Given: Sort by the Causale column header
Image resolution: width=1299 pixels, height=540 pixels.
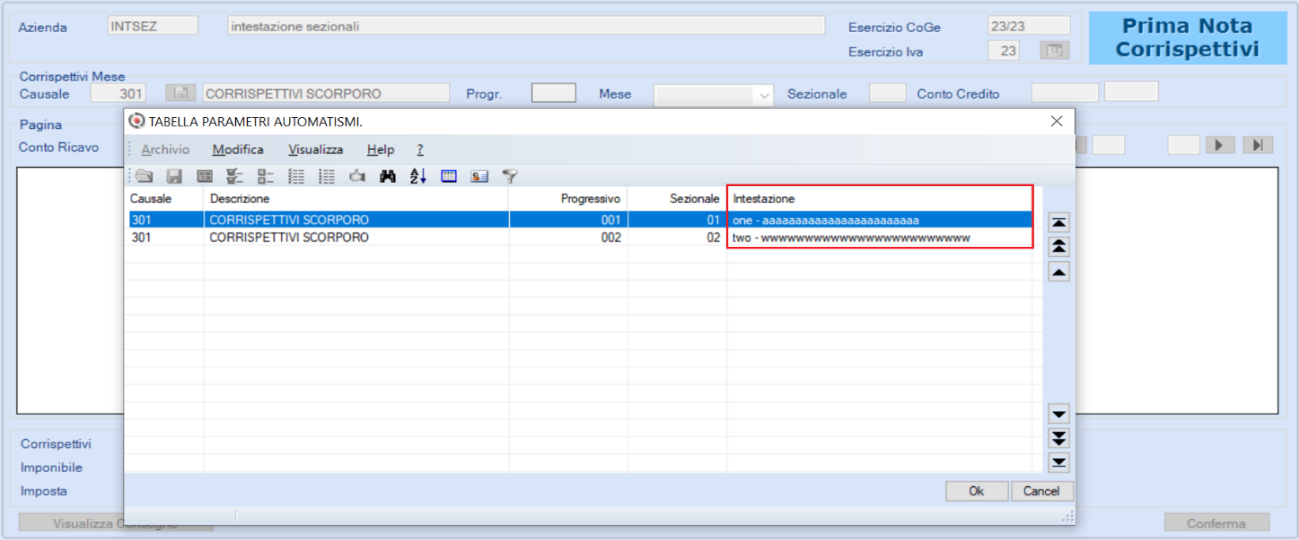Looking at the screenshot, I should click(x=164, y=199).
